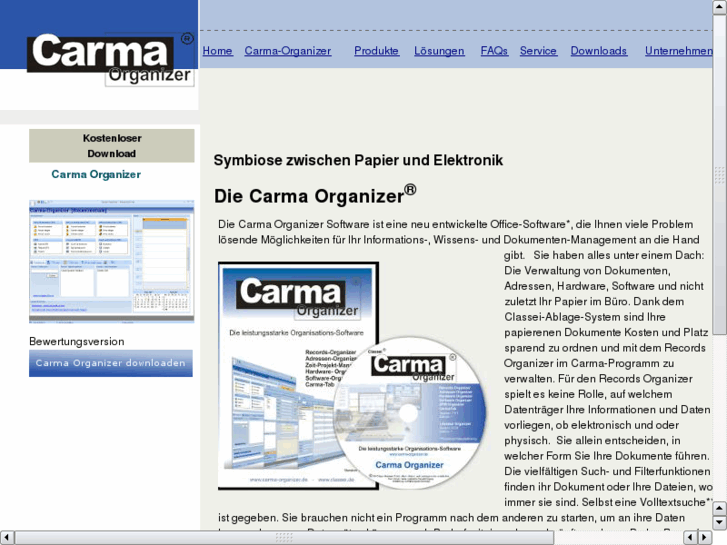Open the Lösungen navigation link
The image size is (727, 545).
(x=439, y=51)
